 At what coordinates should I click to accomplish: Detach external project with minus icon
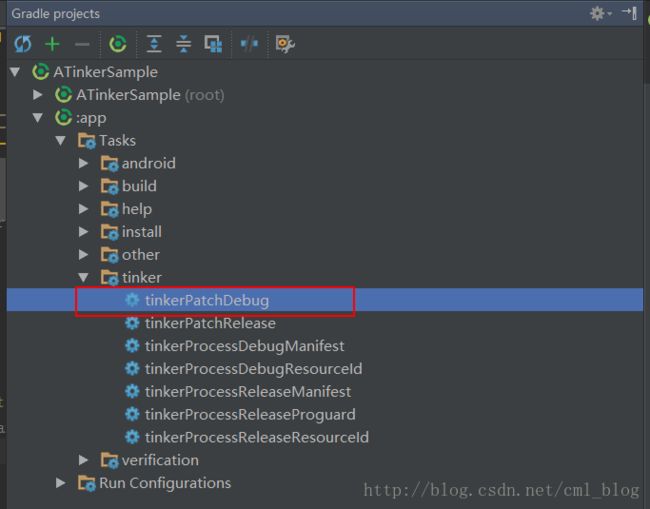82,44
